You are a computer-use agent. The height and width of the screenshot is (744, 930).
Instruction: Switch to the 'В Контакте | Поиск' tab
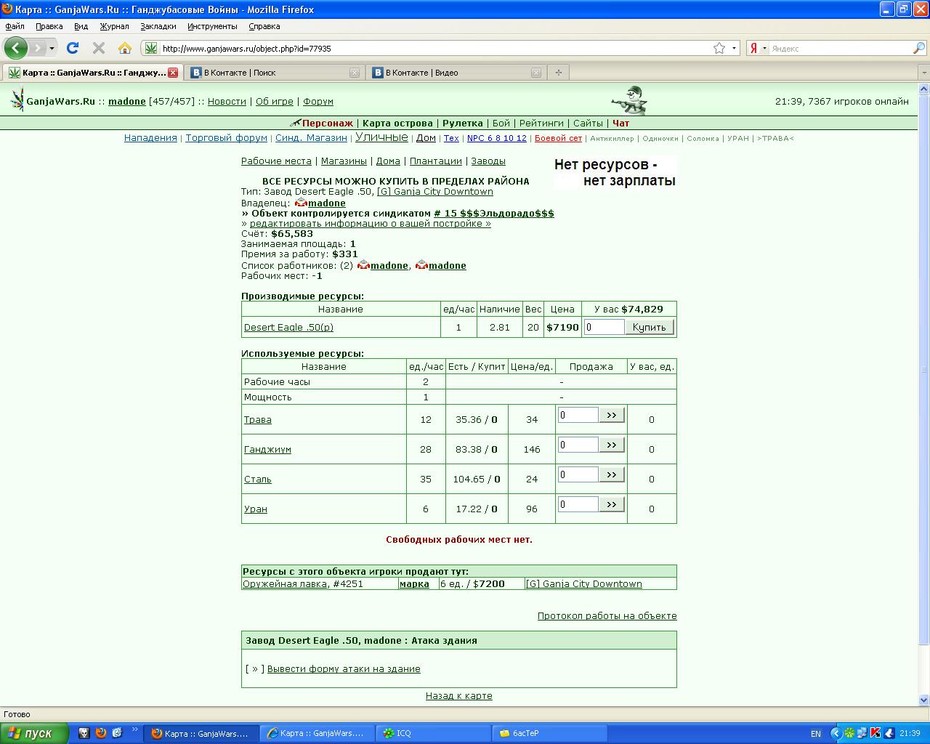pos(274,72)
